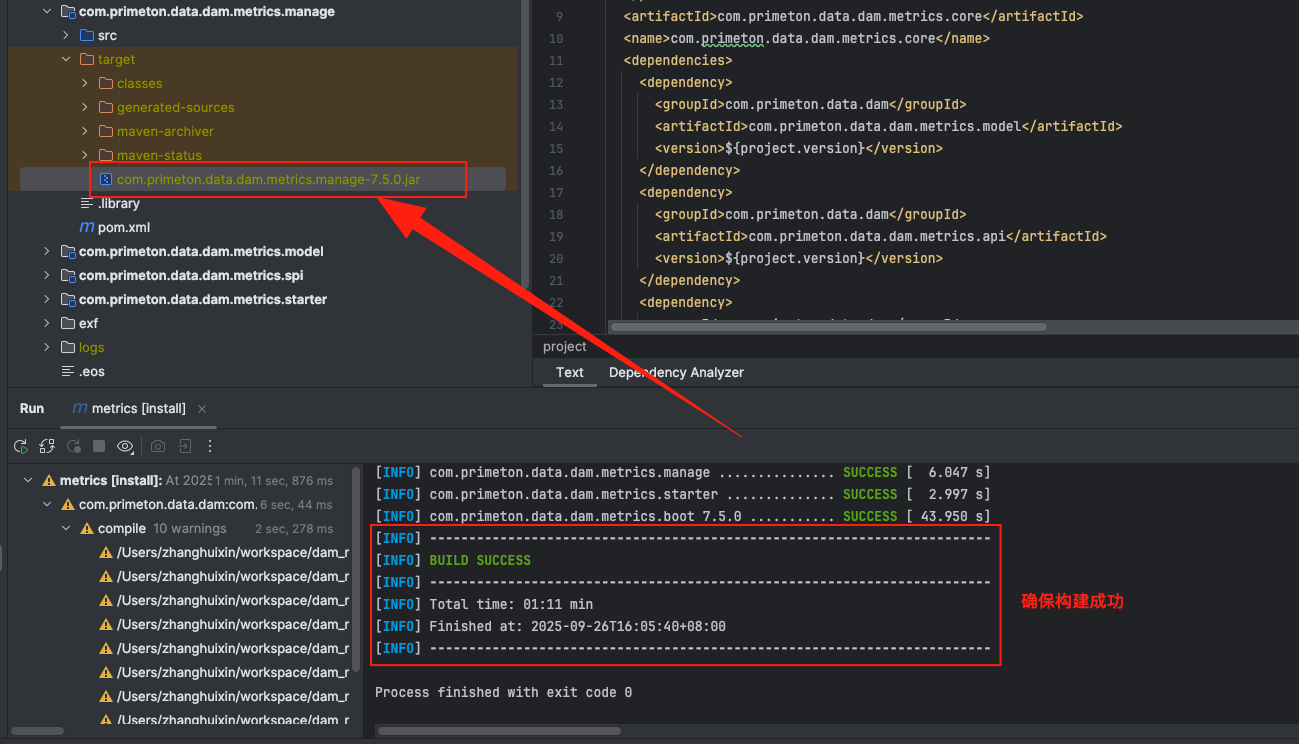1299x744 pixels.
Task: Expand com.primeton.data.dam.metrics.model module
Action: (x=47, y=251)
